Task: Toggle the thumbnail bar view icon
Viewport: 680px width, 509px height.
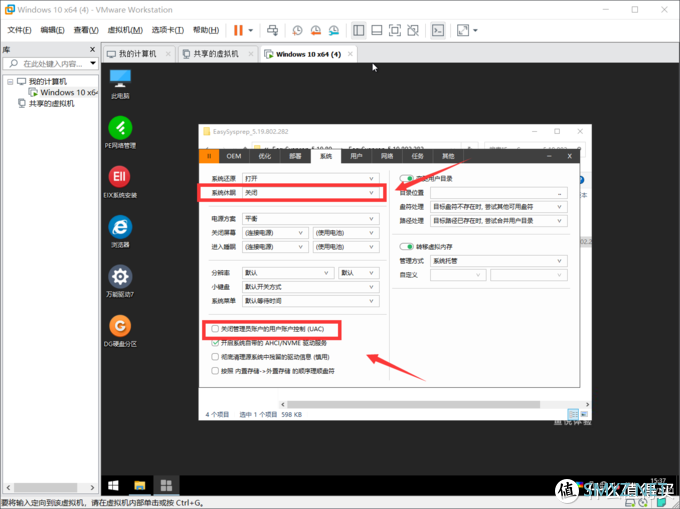Action: 377,30
